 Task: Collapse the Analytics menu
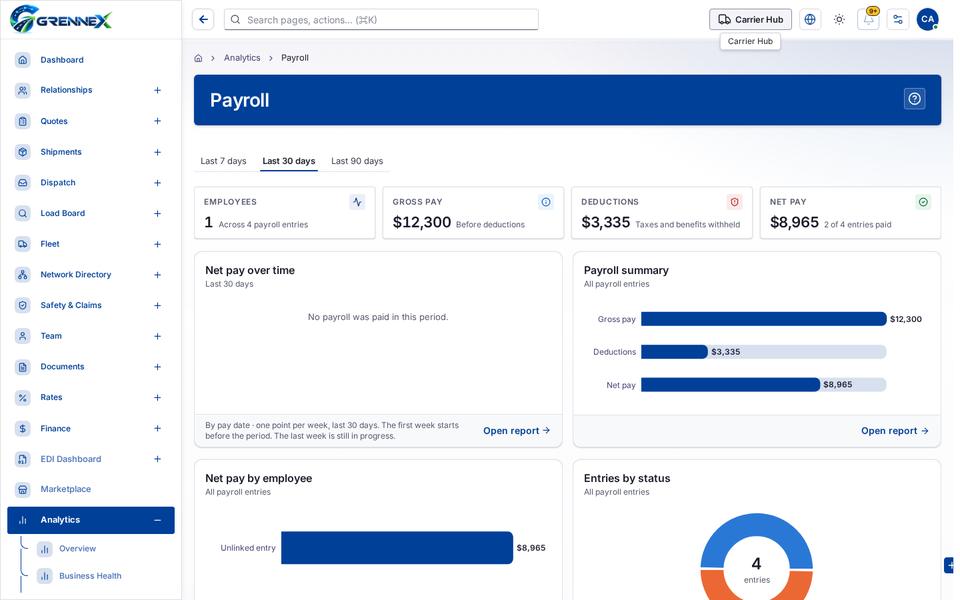click(x=157, y=520)
